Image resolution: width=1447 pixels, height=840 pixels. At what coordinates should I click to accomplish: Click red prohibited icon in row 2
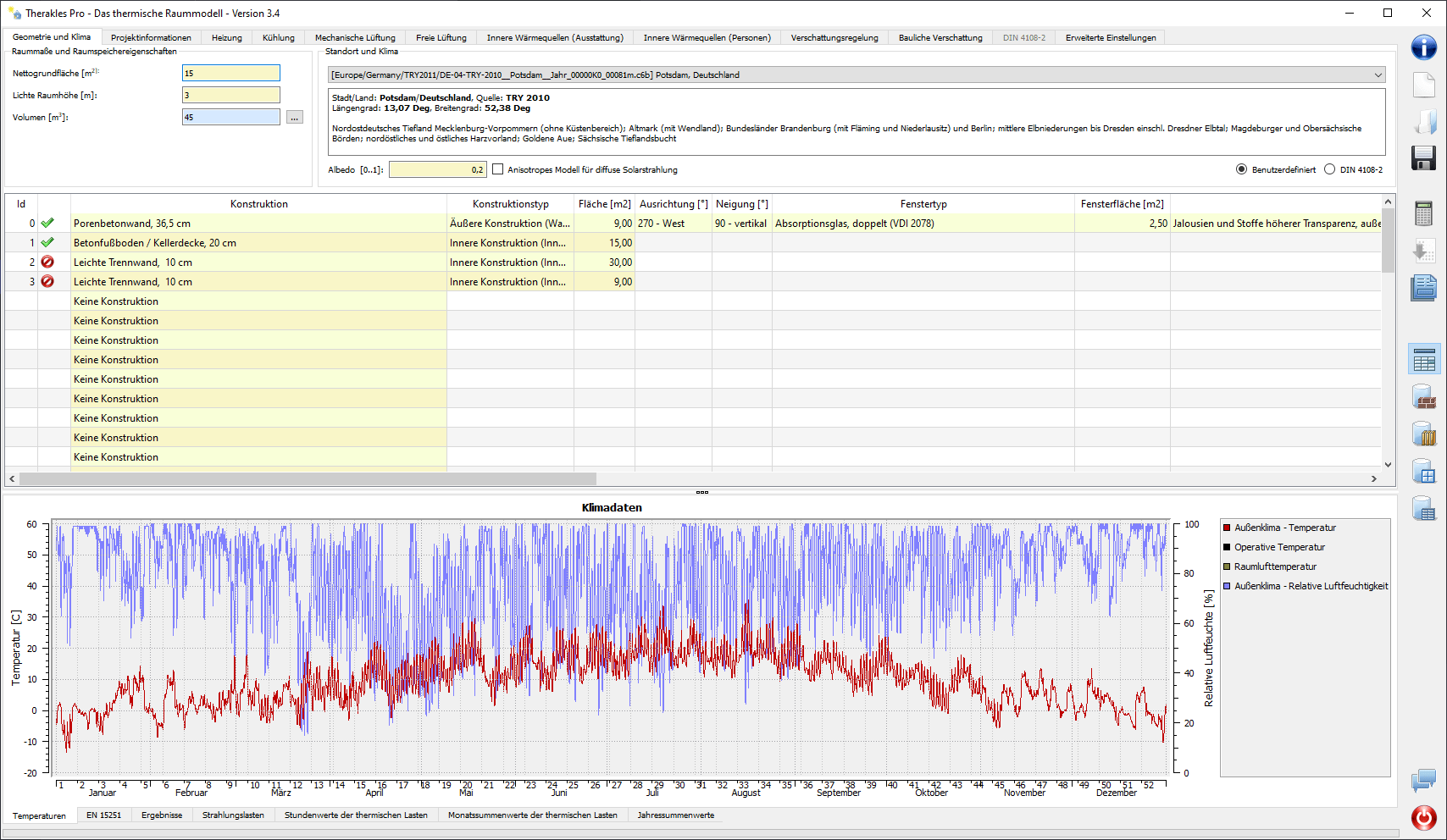(x=47, y=262)
